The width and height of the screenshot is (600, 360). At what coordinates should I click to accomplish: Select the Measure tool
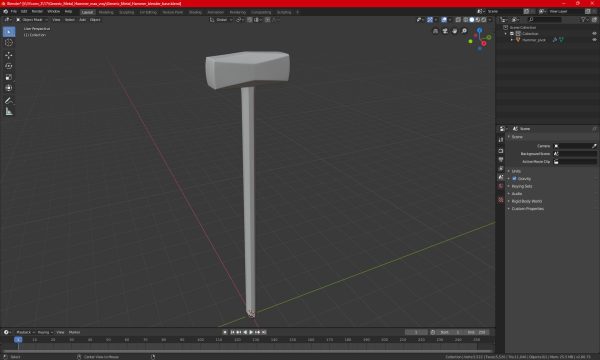pos(9,112)
